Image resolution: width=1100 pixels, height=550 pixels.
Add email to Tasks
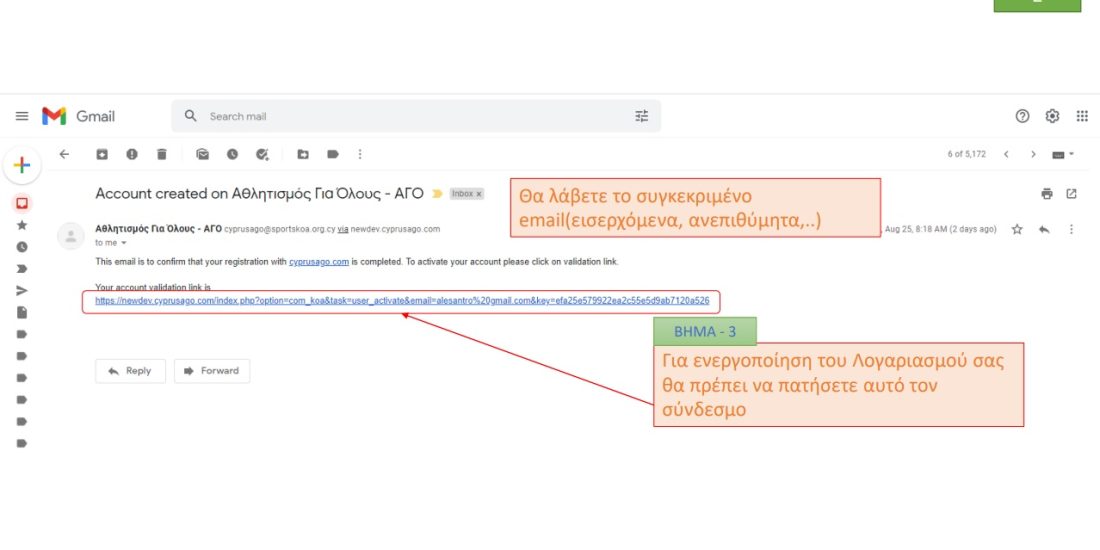click(262, 154)
